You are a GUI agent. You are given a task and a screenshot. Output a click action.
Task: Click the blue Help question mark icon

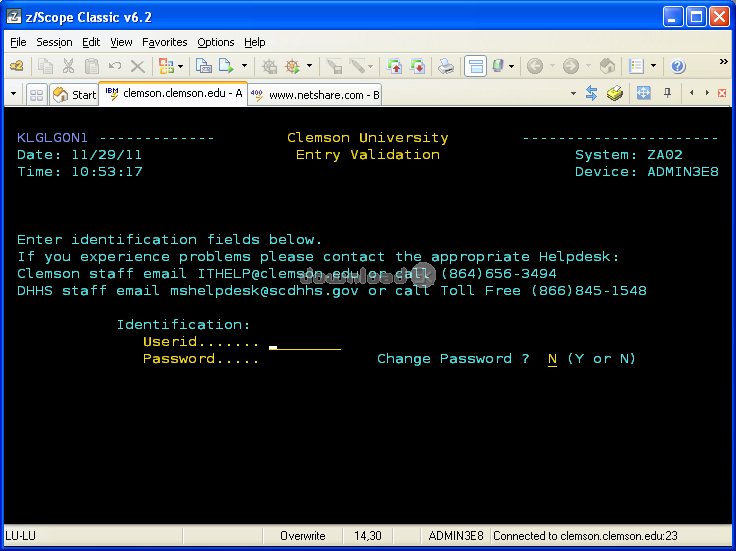click(678, 66)
